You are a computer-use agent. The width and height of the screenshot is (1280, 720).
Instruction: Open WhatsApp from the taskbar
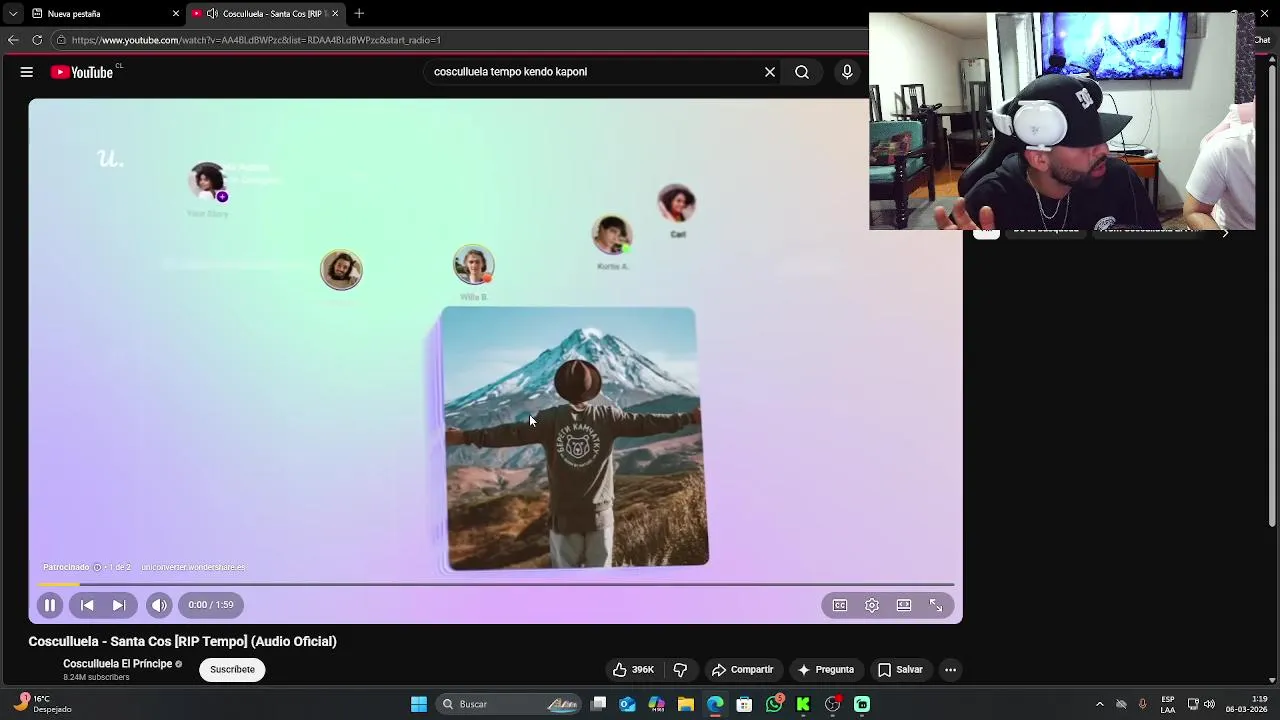(x=774, y=704)
